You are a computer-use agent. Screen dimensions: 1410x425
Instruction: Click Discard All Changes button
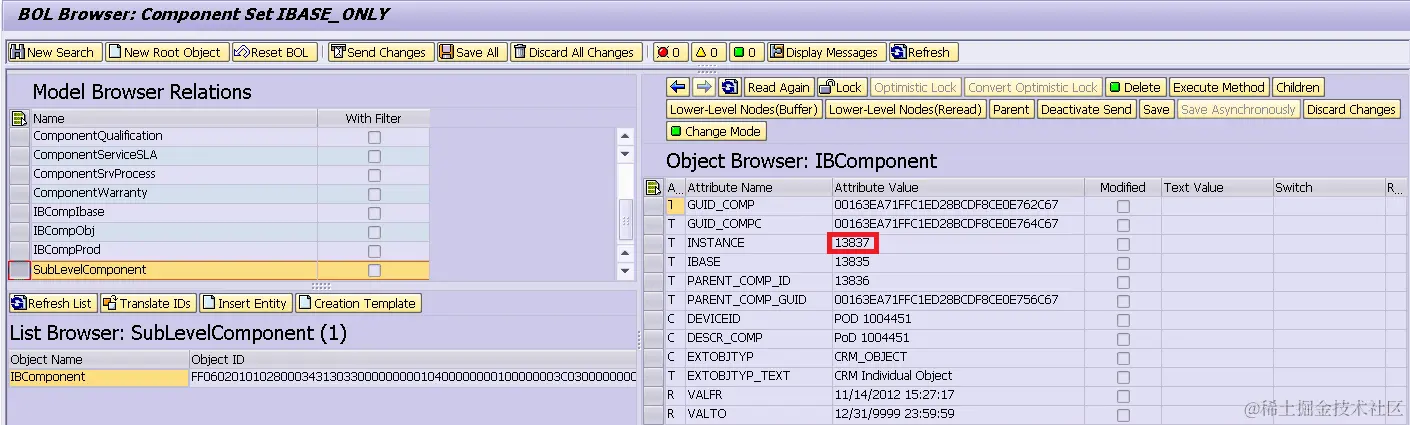[576, 52]
